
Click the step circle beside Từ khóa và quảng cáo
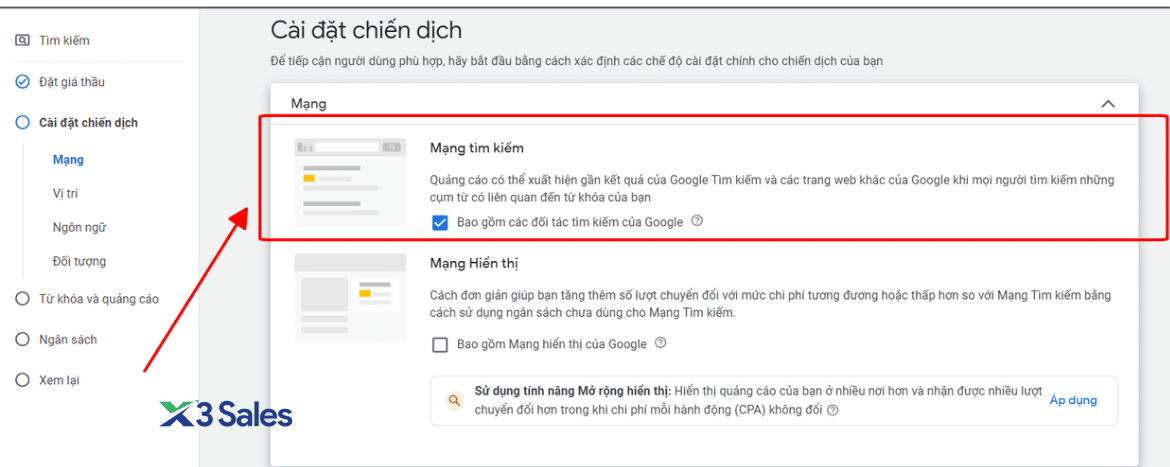[22, 298]
